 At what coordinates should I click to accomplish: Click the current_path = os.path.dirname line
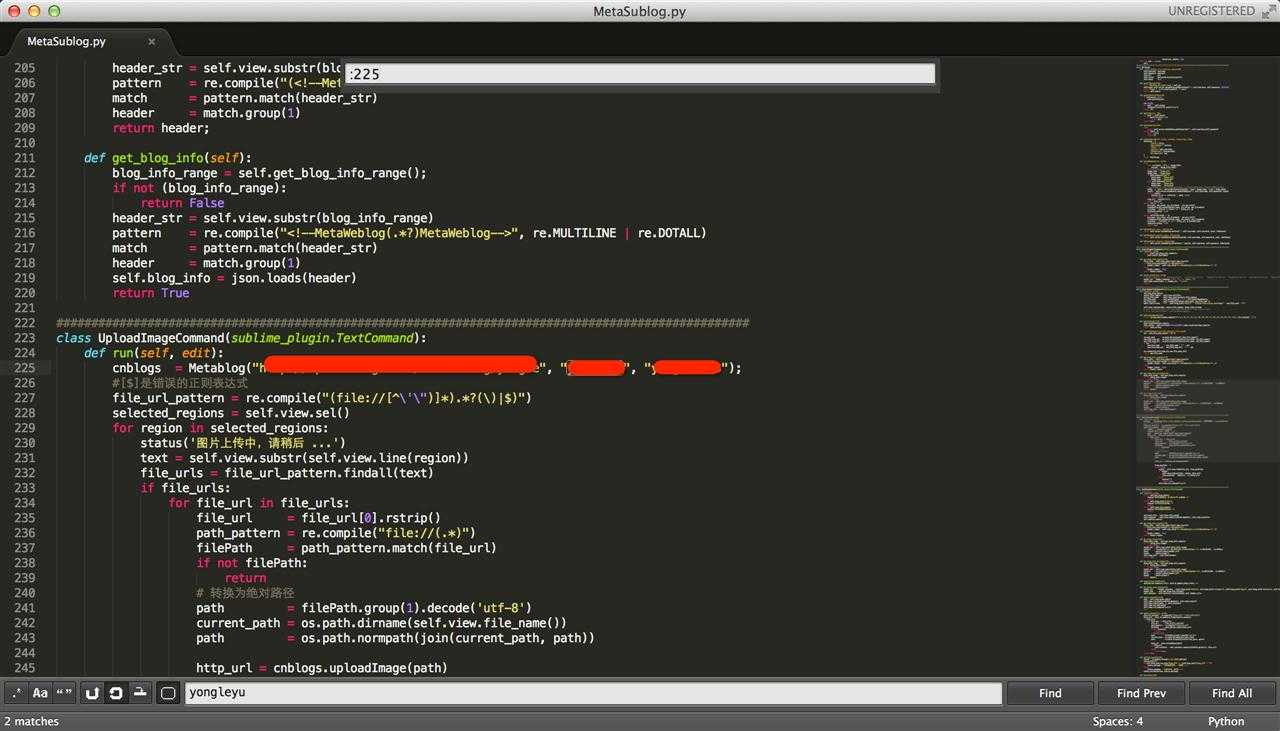click(x=381, y=623)
